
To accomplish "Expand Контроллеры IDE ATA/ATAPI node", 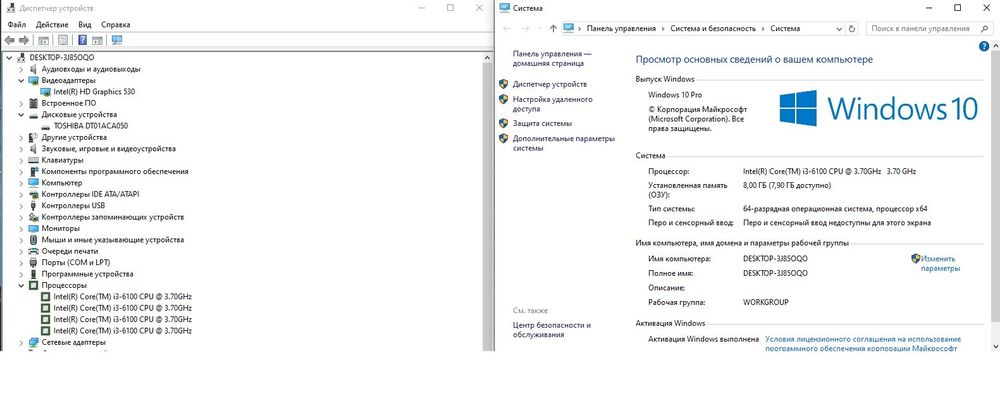I will (x=21, y=194).
